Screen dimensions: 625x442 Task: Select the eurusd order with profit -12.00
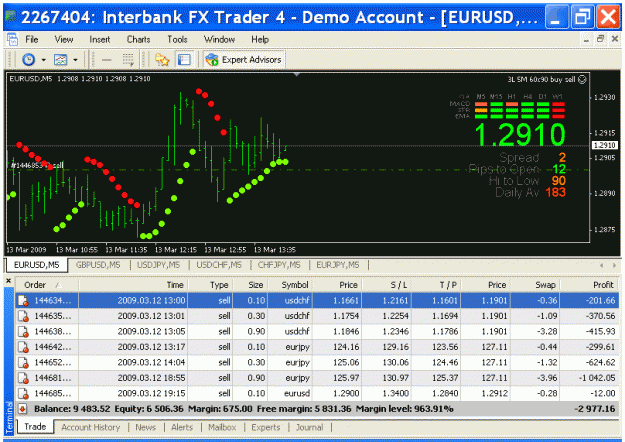click(317, 394)
